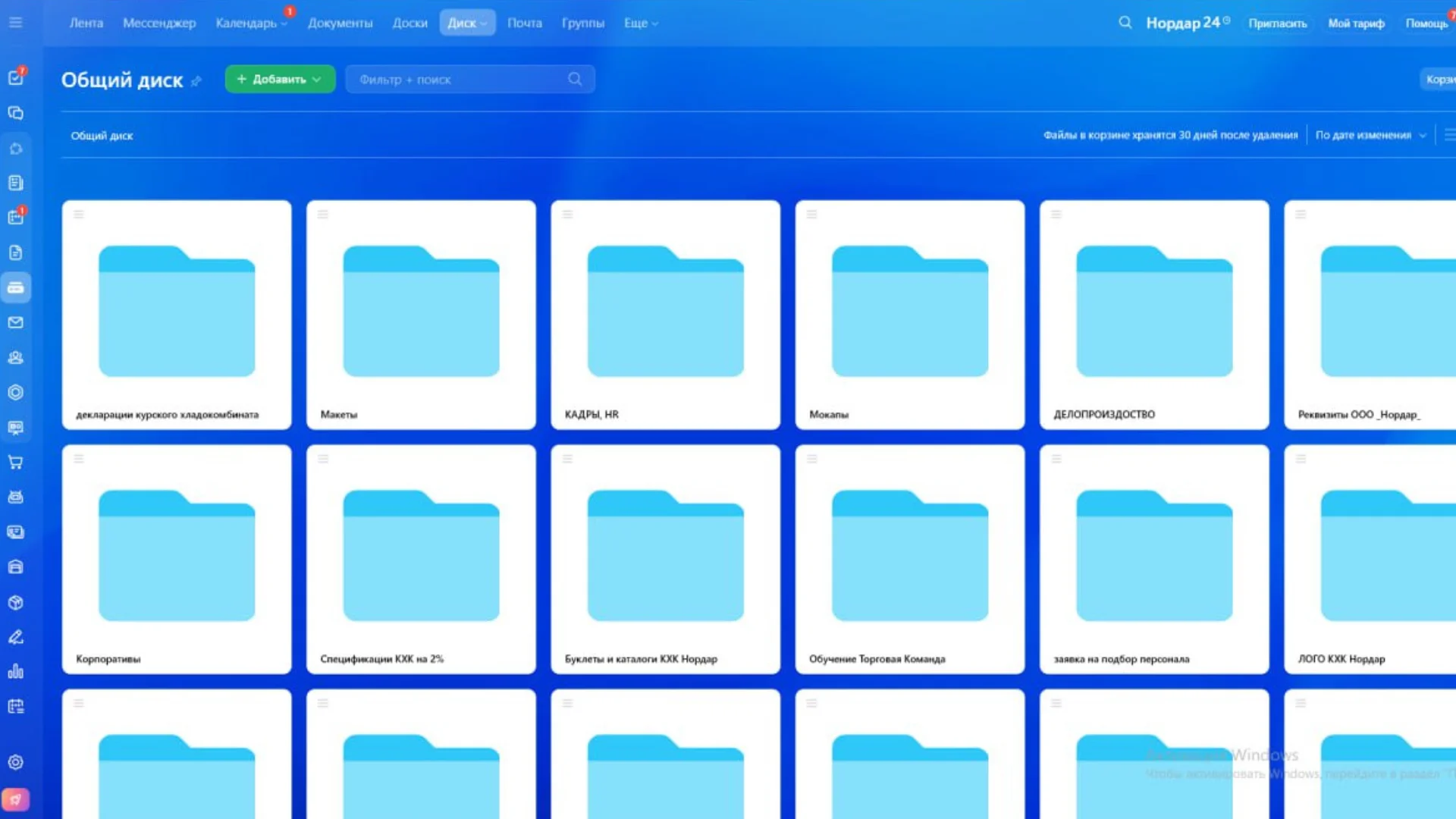Open menu handle on Корпоративы folder card
This screenshot has width=1456, height=819.
click(x=79, y=459)
